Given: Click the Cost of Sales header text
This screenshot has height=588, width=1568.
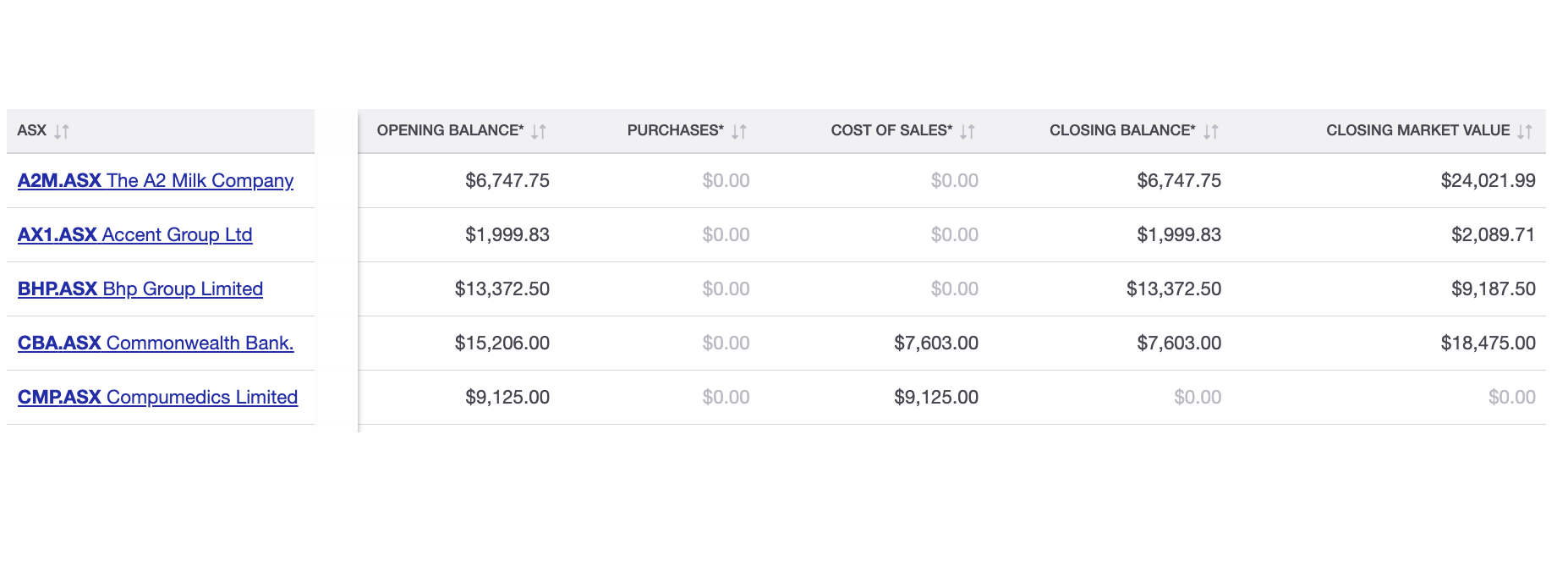Looking at the screenshot, I should tap(891, 130).
